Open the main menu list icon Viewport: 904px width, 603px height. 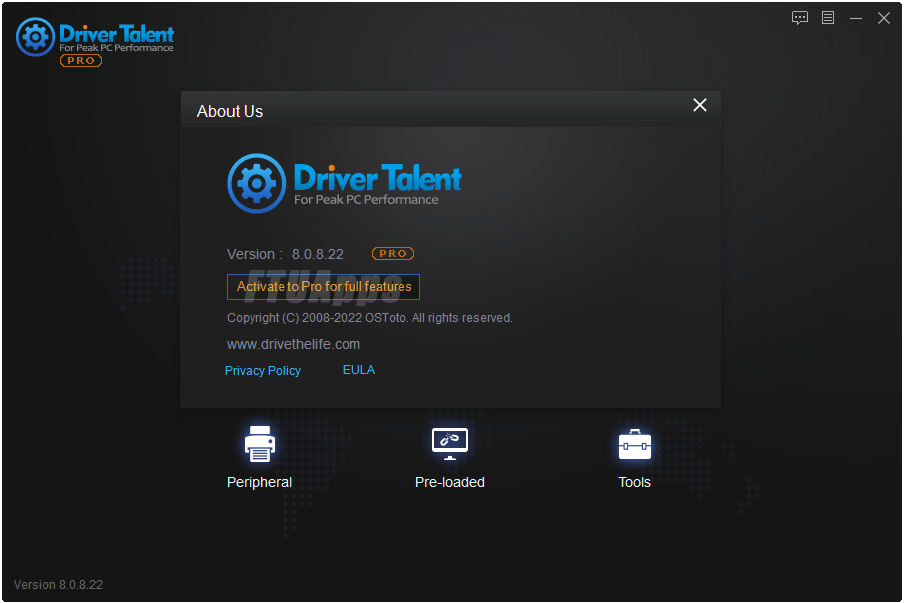(828, 18)
